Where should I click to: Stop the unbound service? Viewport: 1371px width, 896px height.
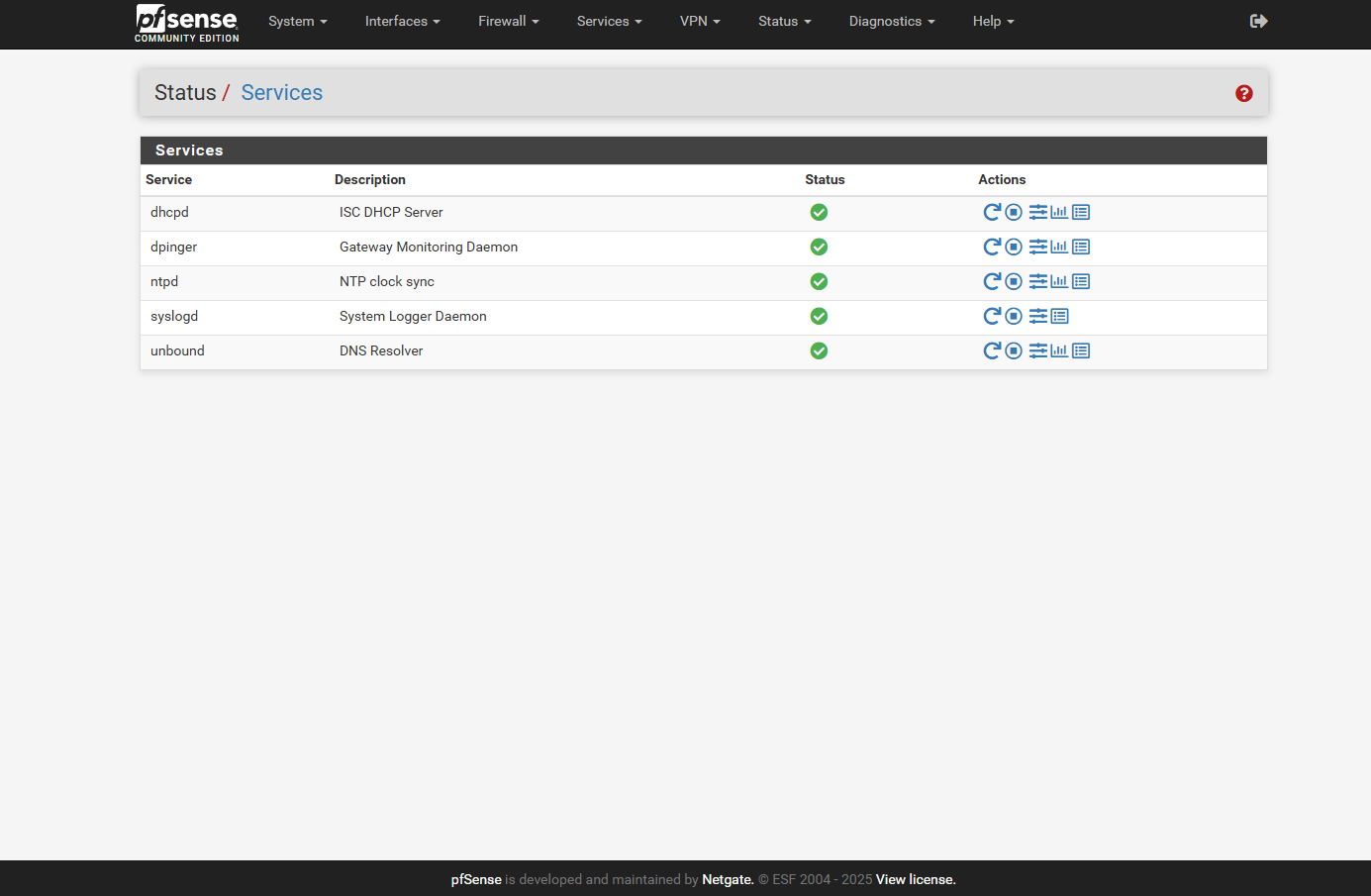pyautogui.click(x=1014, y=350)
